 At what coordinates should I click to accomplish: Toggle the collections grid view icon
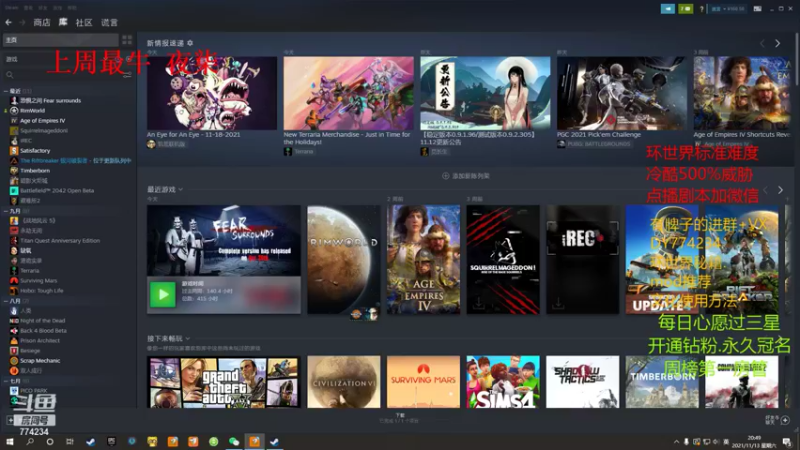click(127, 40)
